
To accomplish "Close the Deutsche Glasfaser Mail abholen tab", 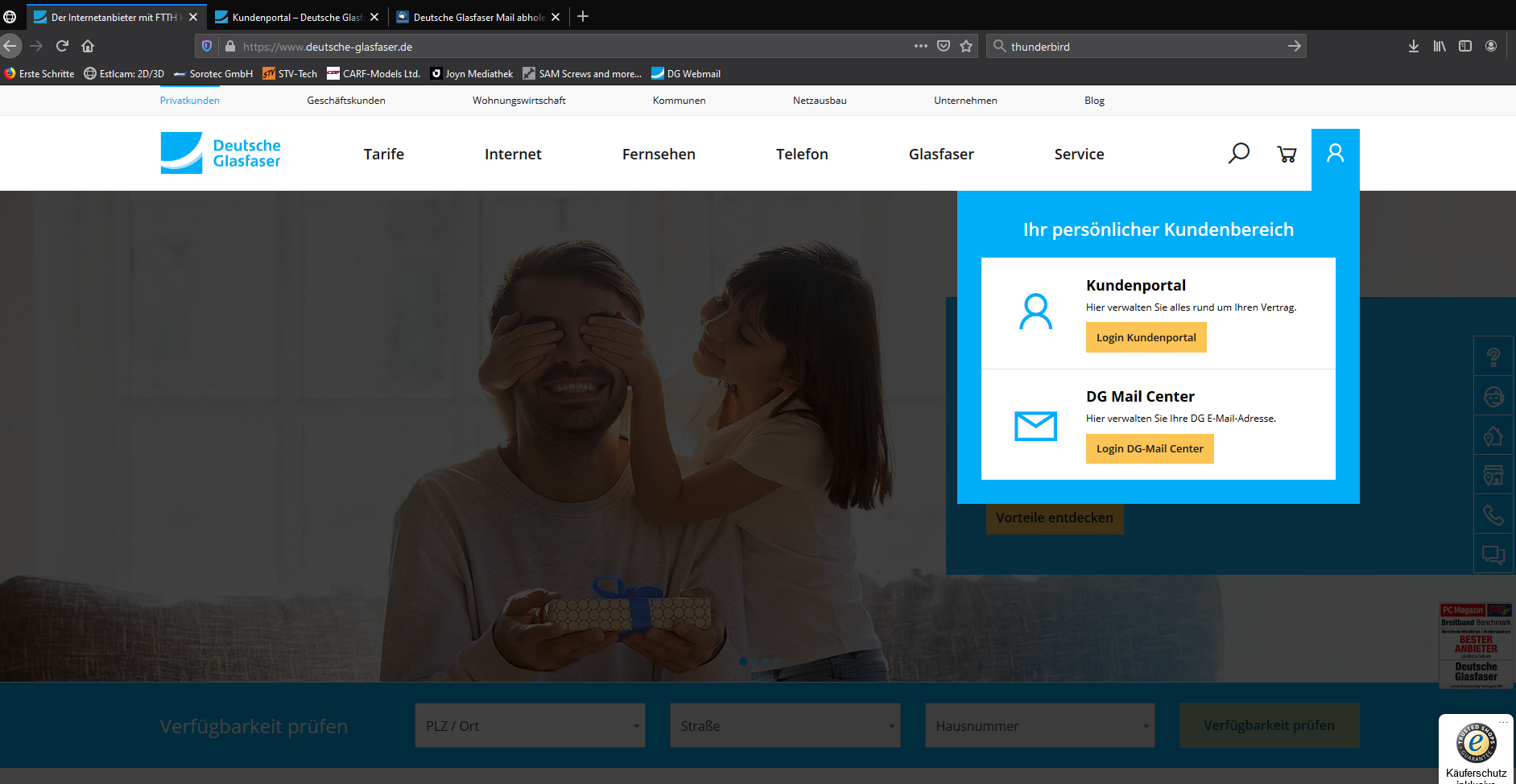I will click(x=556, y=17).
